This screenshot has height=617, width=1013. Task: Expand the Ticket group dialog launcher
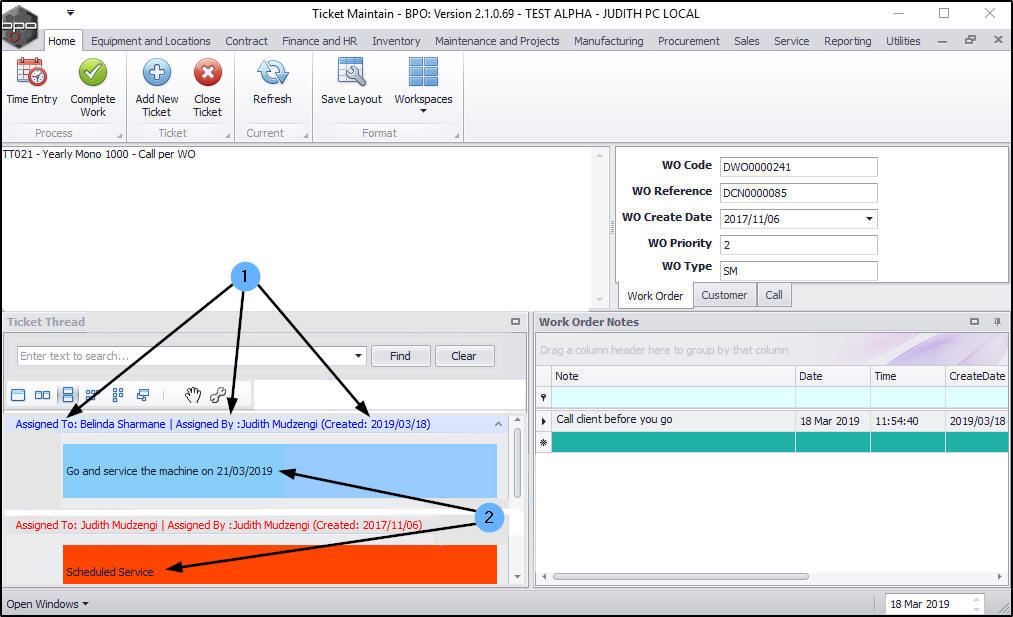click(227, 136)
